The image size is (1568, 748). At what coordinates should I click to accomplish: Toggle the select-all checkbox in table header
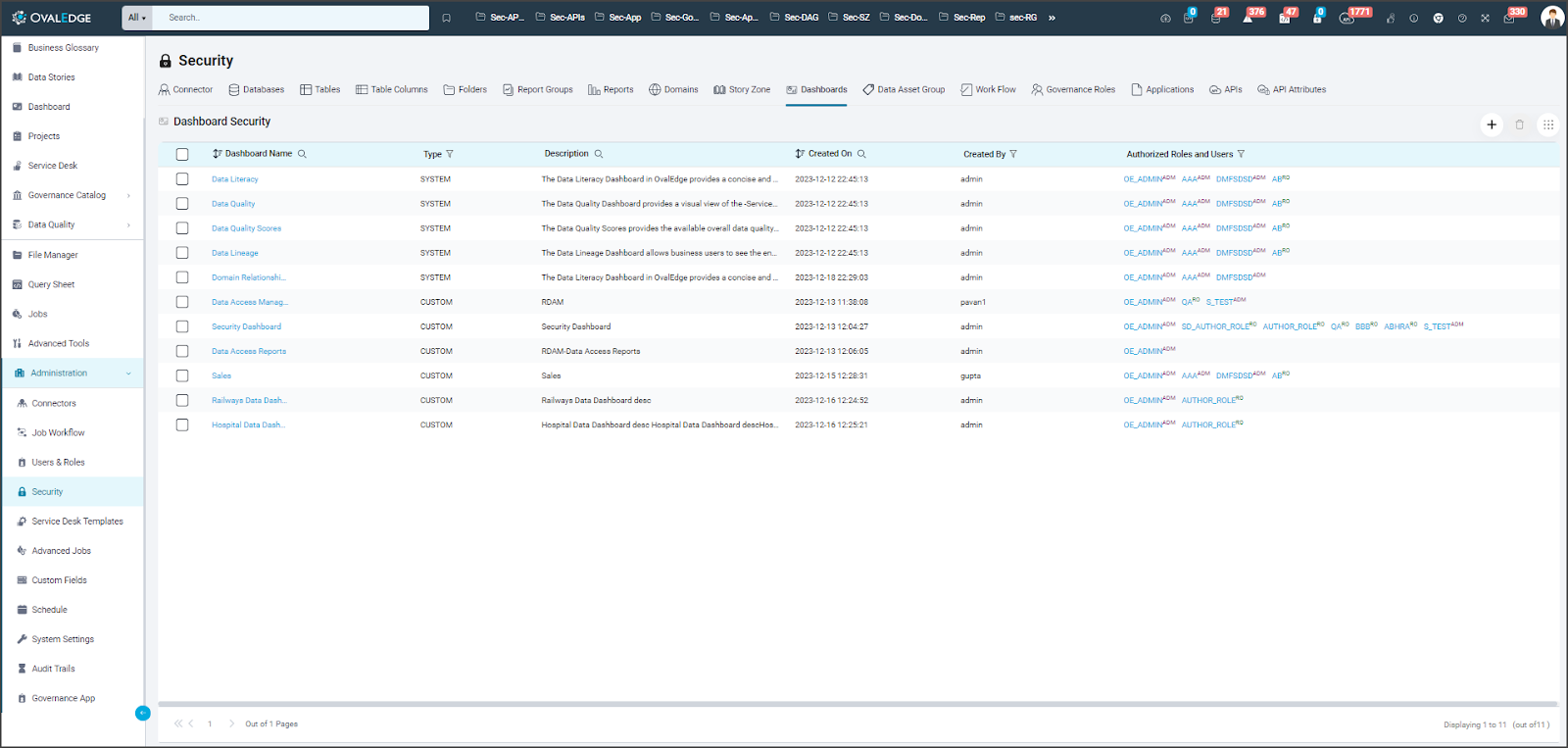tap(182, 154)
